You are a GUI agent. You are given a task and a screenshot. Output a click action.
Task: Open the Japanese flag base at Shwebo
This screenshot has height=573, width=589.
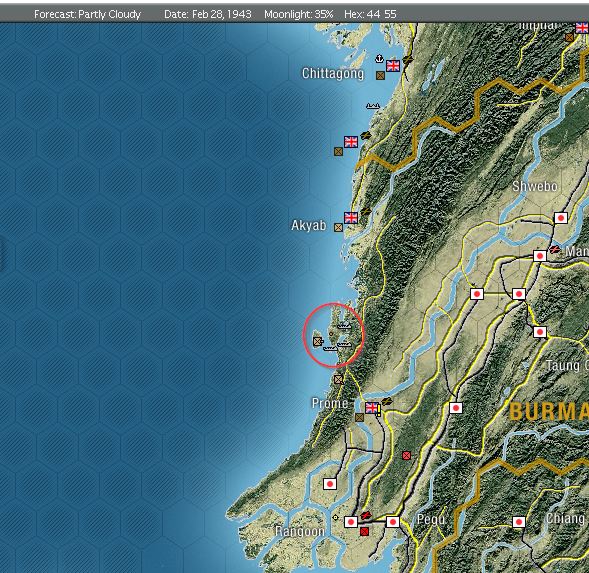[561, 218]
